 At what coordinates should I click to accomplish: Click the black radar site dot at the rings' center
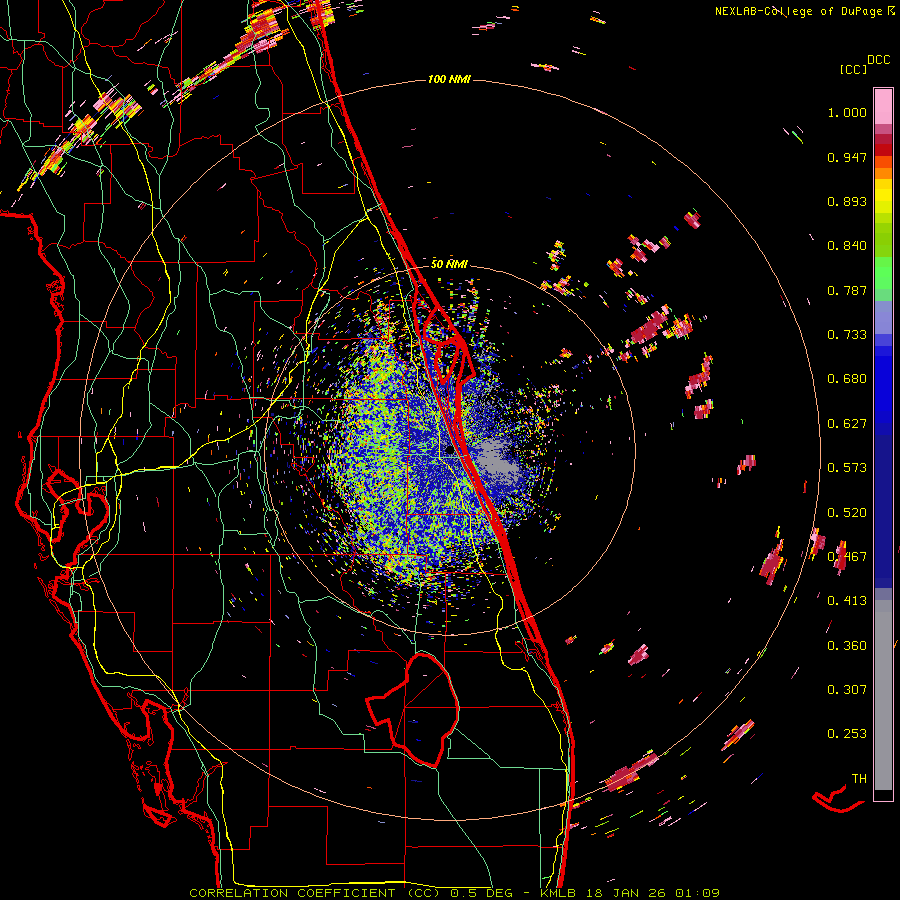(x=449, y=451)
